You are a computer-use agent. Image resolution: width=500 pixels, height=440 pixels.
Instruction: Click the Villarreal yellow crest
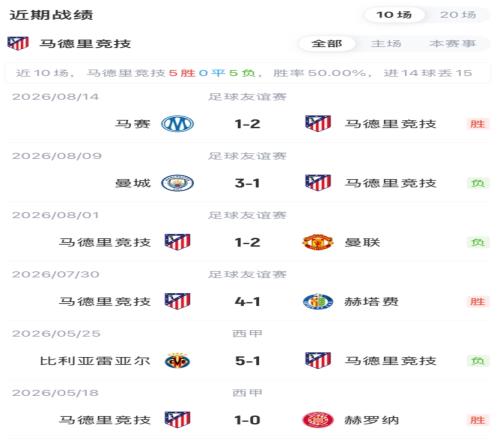[x=177, y=361]
